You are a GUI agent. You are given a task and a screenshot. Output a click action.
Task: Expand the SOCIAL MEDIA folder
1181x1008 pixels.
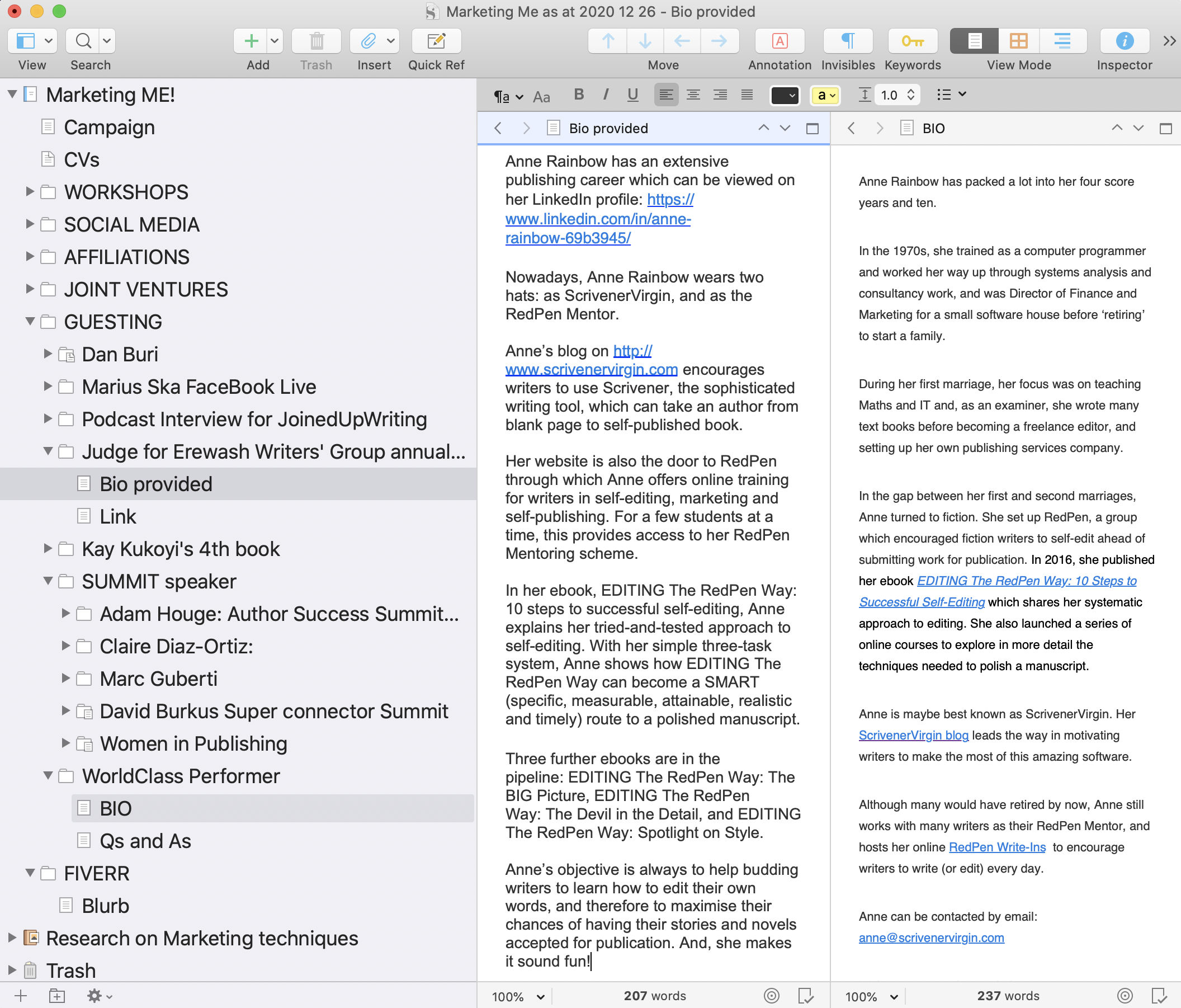tap(30, 224)
